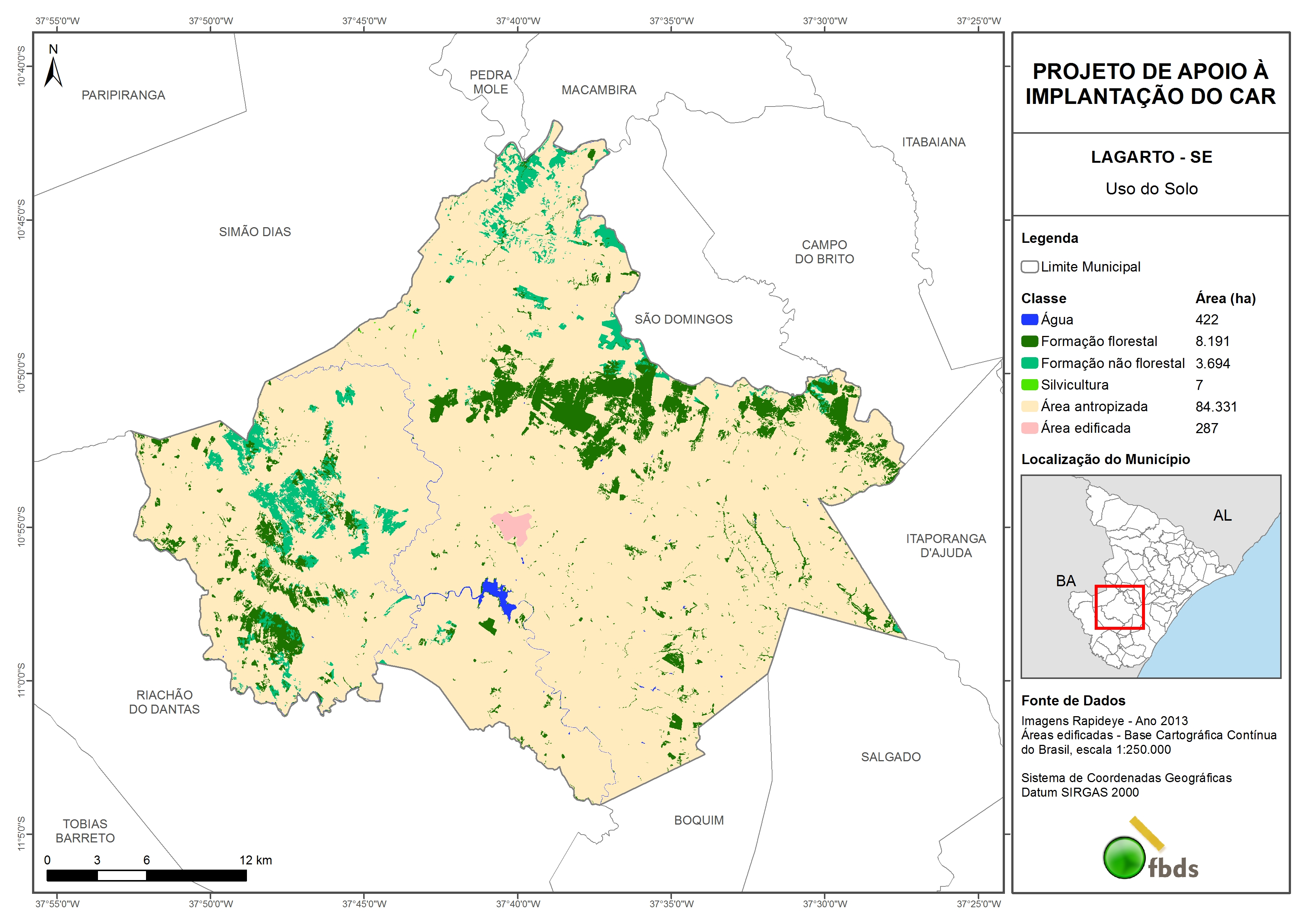Click the SÃO DOMINGOS map label

(x=683, y=320)
